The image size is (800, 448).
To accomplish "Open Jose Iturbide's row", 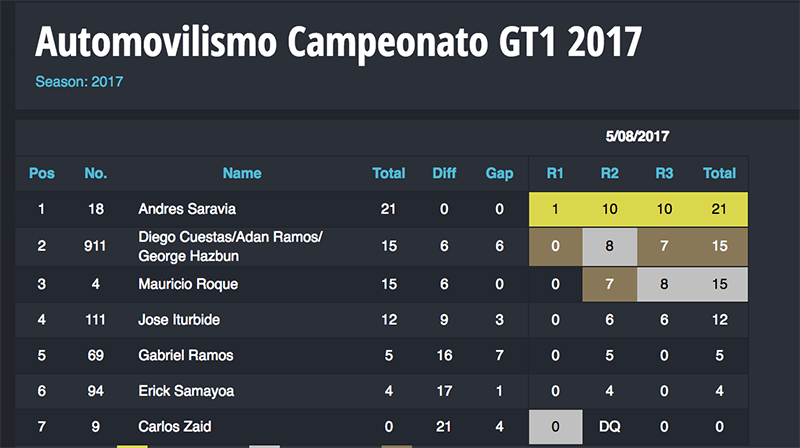I will [x=382, y=320].
